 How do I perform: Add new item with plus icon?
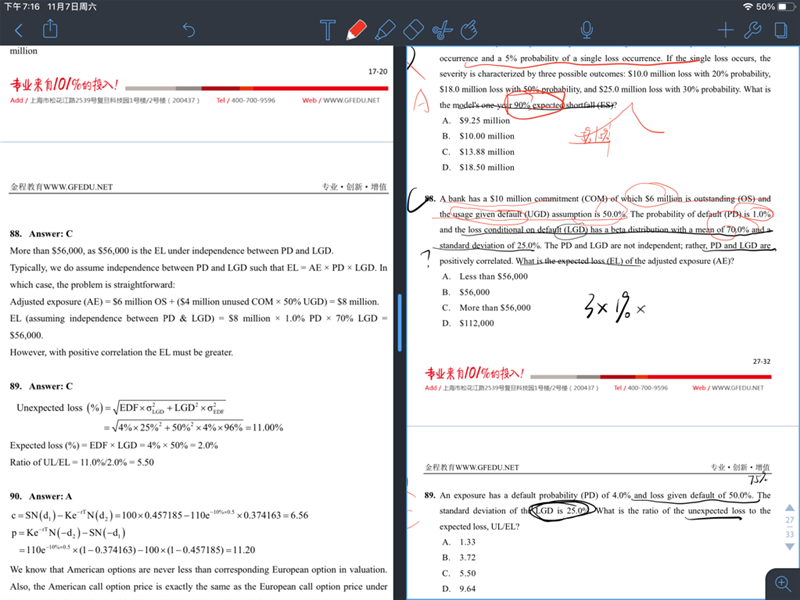coord(725,31)
